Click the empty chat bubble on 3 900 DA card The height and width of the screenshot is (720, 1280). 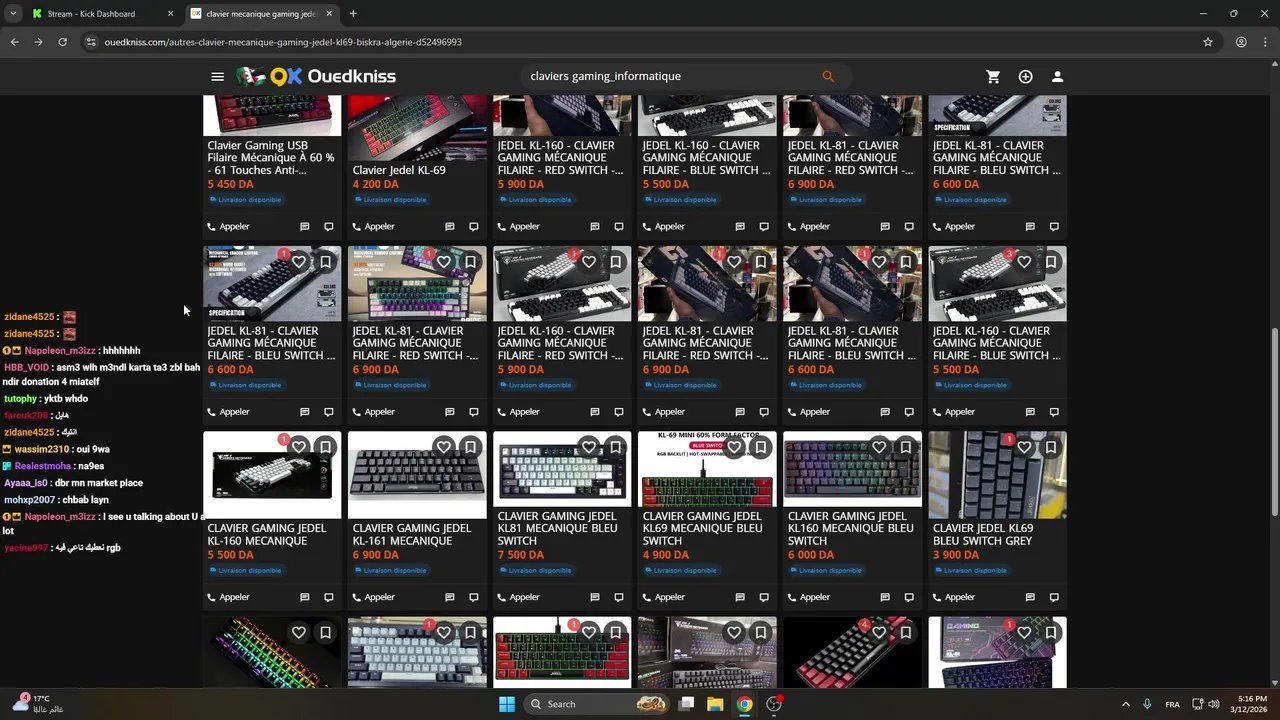[1054, 597]
